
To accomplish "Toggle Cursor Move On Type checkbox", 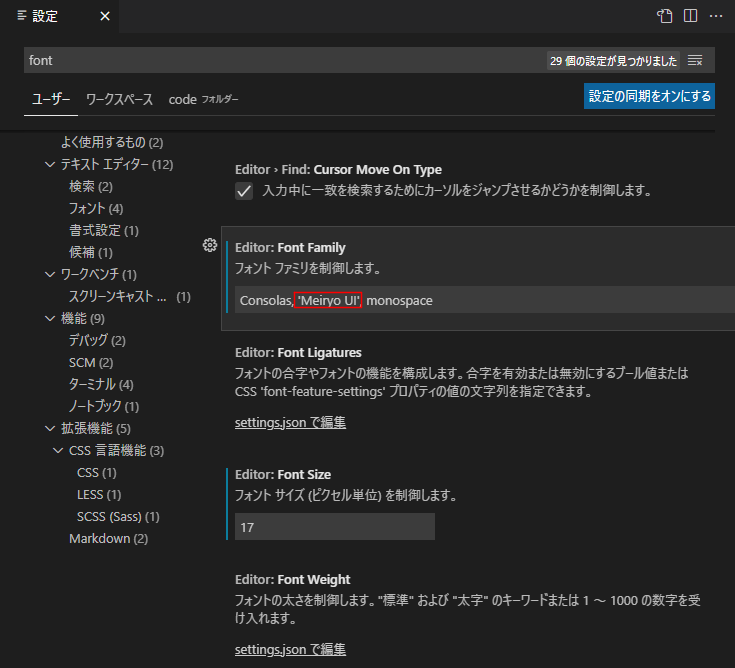I will click(244, 191).
